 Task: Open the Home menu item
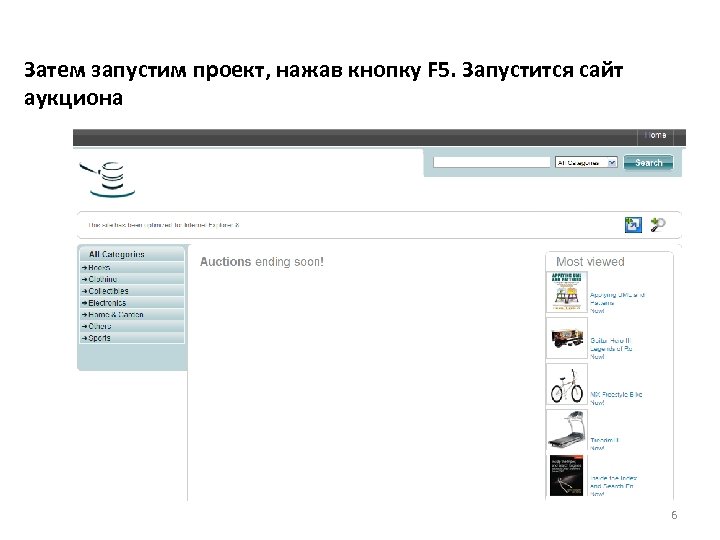pos(655,135)
